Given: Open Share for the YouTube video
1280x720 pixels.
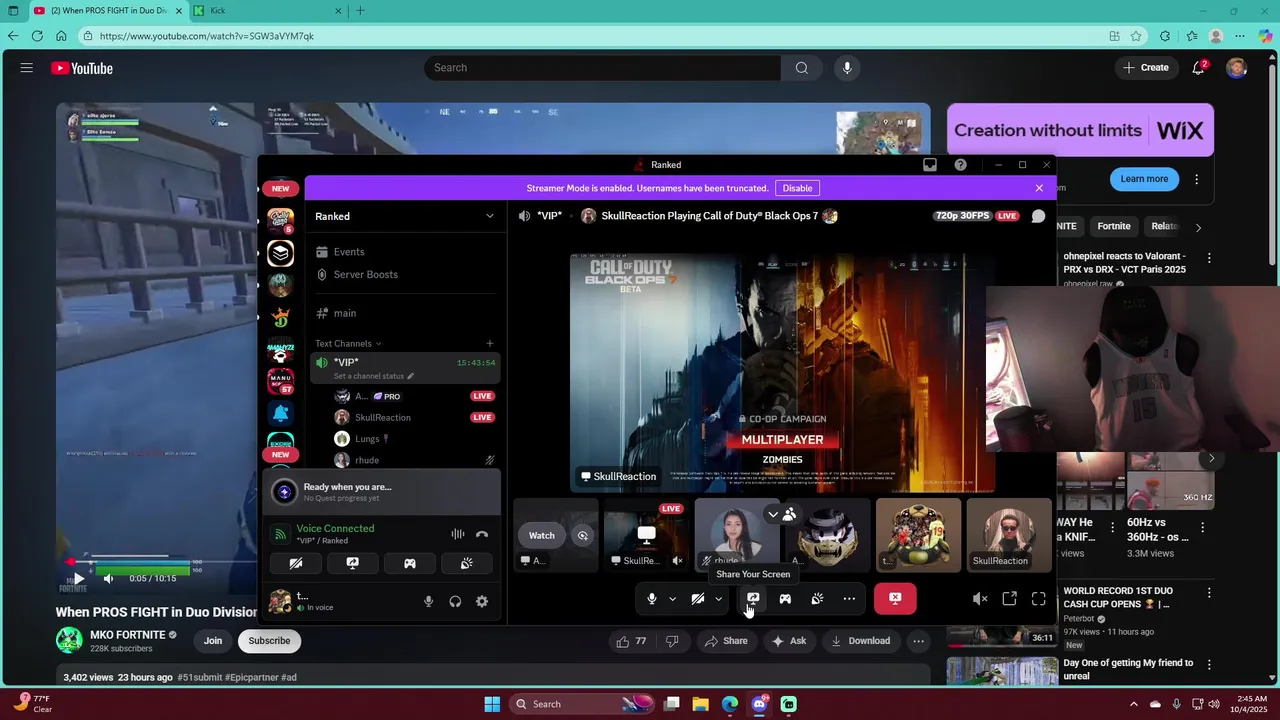Looking at the screenshot, I should [724, 641].
